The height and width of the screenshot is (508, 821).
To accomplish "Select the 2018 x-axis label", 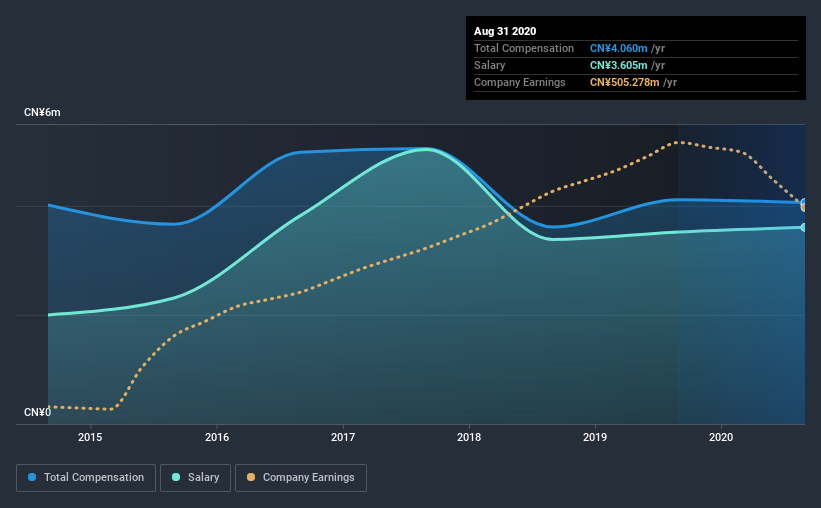I will (469, 437).
